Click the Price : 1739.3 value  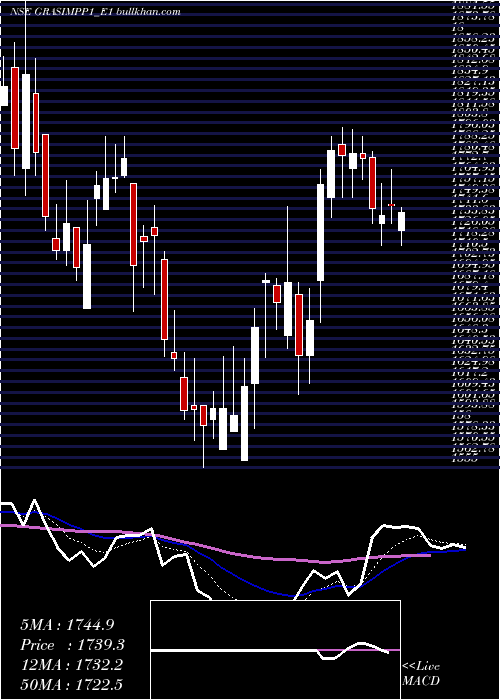(72, 645)
